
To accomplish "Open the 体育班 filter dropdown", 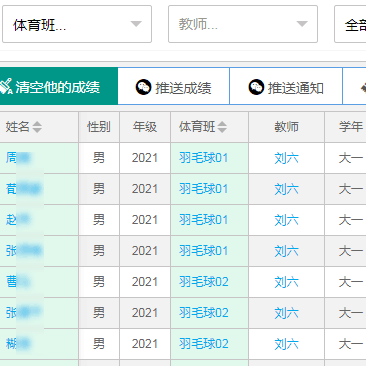I will coord(77,24).
